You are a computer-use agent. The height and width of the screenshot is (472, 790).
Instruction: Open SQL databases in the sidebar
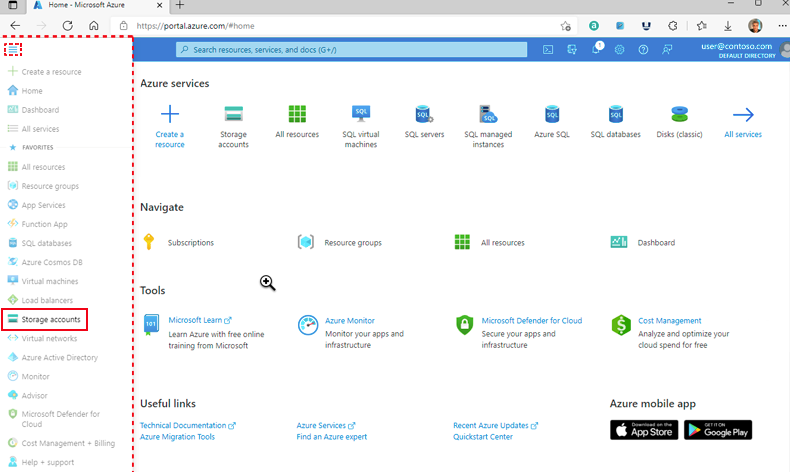click(x=40, y=243)
